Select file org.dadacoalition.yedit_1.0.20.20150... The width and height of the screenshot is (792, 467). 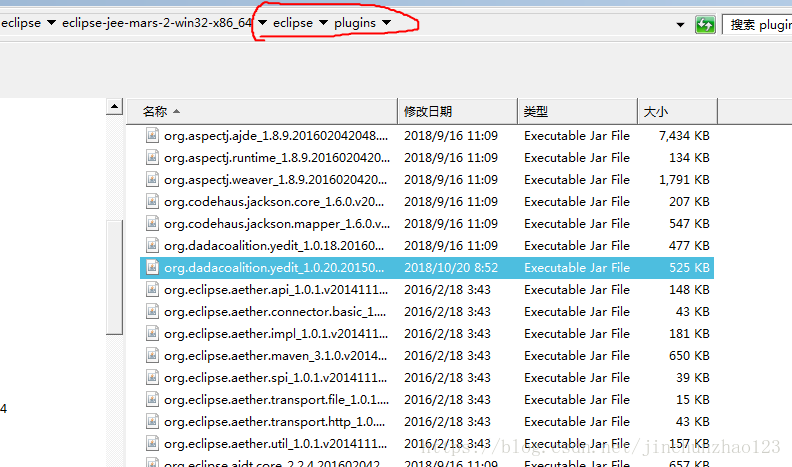274,268
